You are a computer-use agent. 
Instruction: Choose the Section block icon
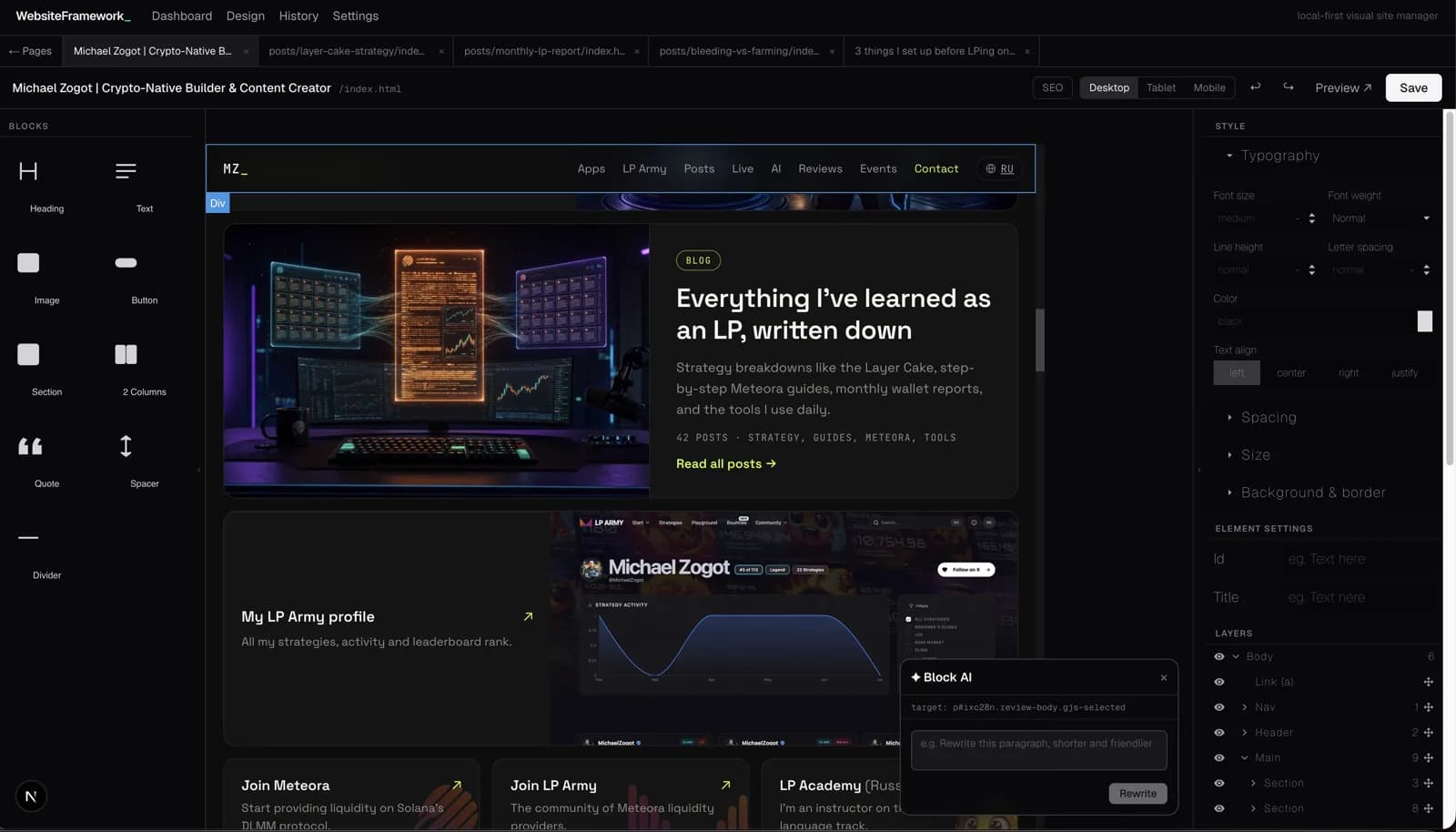[x=28, y=354]
